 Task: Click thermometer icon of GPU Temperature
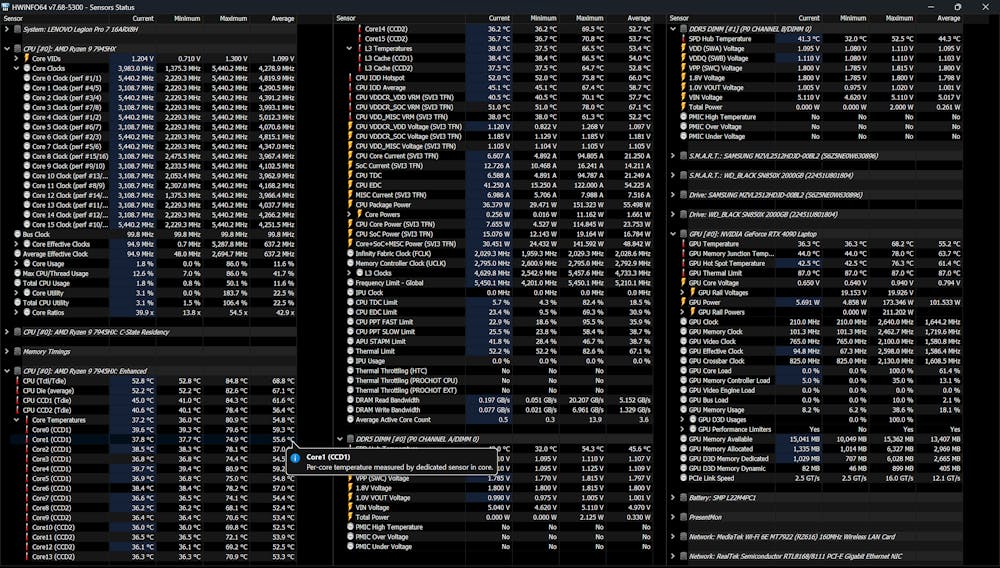pos(683,244)
